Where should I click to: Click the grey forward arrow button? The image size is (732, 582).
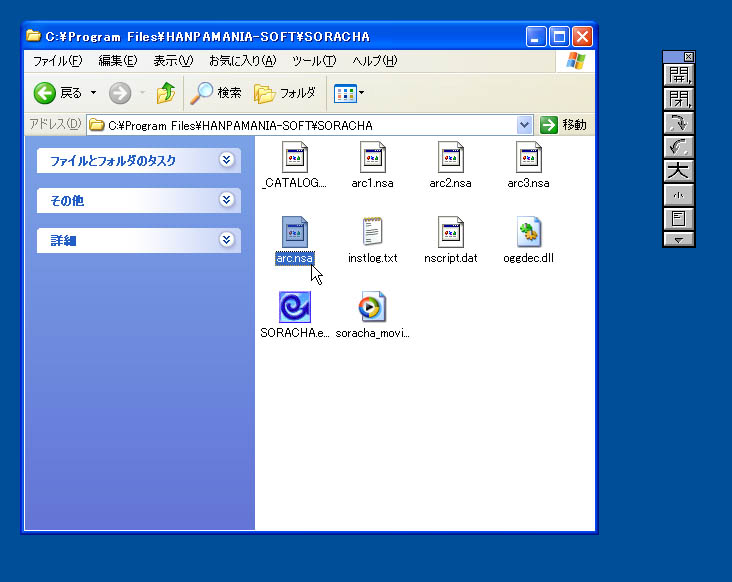pos(120,93)
